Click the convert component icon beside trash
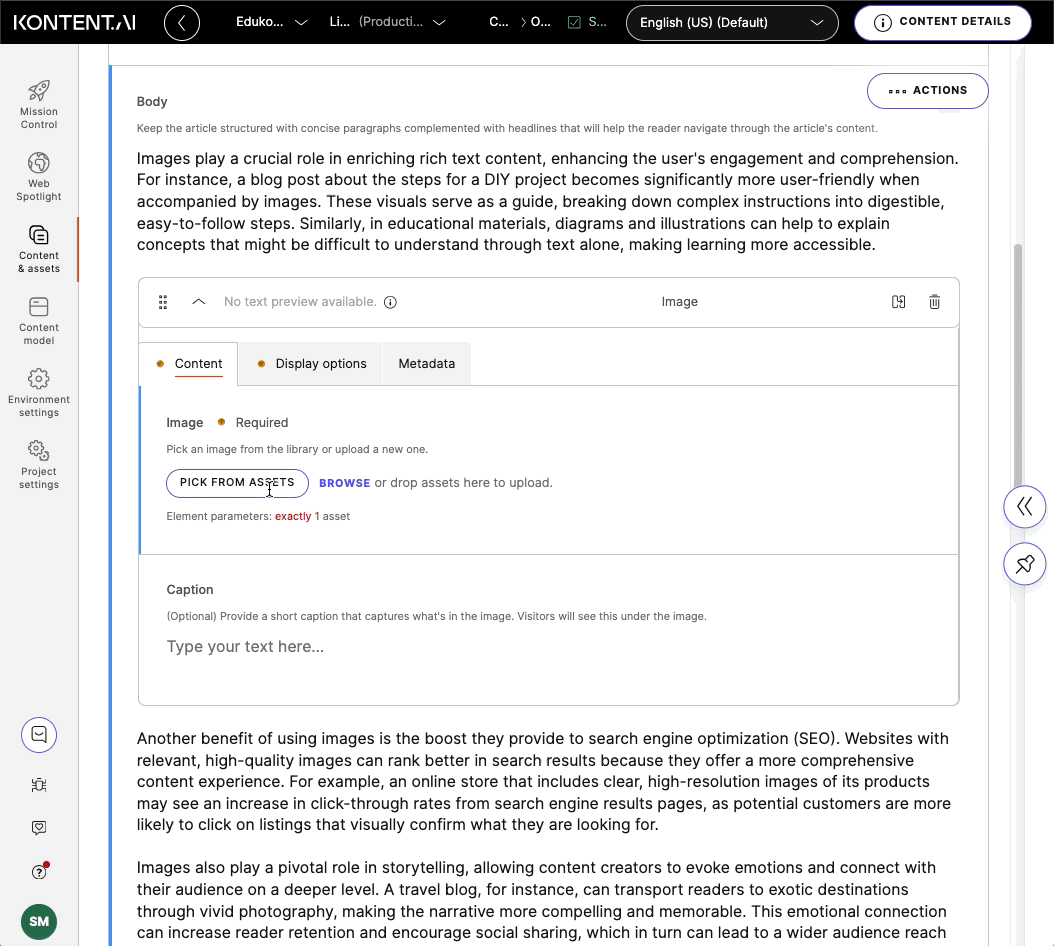This screenshot has width=1054, height=946. [898, 302]
